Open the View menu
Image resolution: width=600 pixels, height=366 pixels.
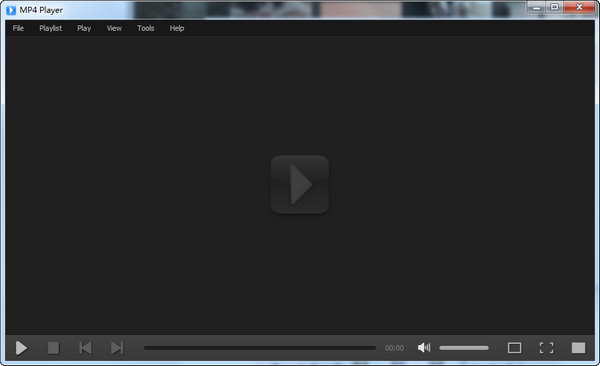(114, 28)
